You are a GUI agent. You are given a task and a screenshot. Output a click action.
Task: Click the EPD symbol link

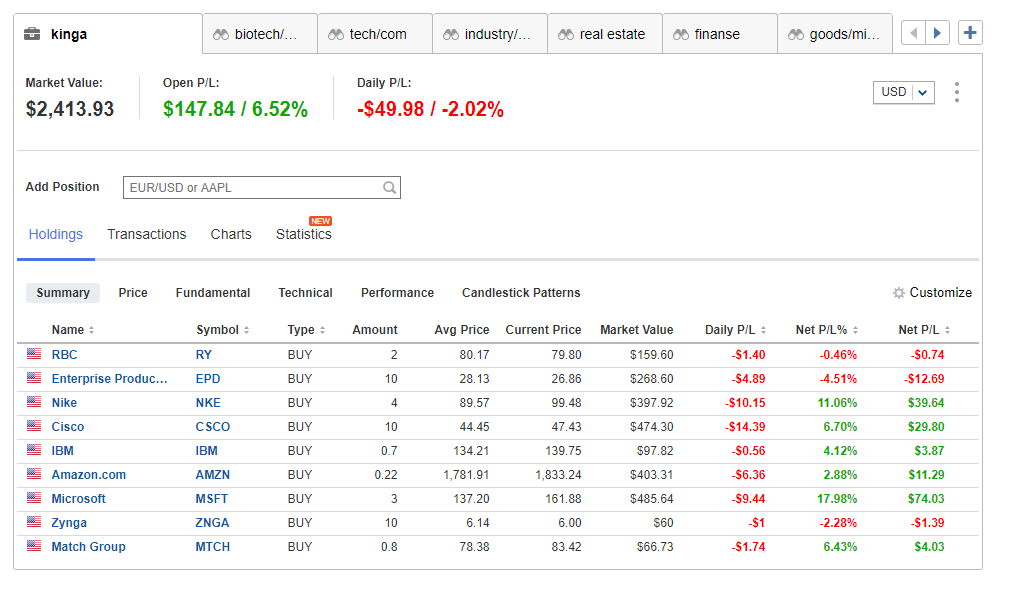point(208,379)
